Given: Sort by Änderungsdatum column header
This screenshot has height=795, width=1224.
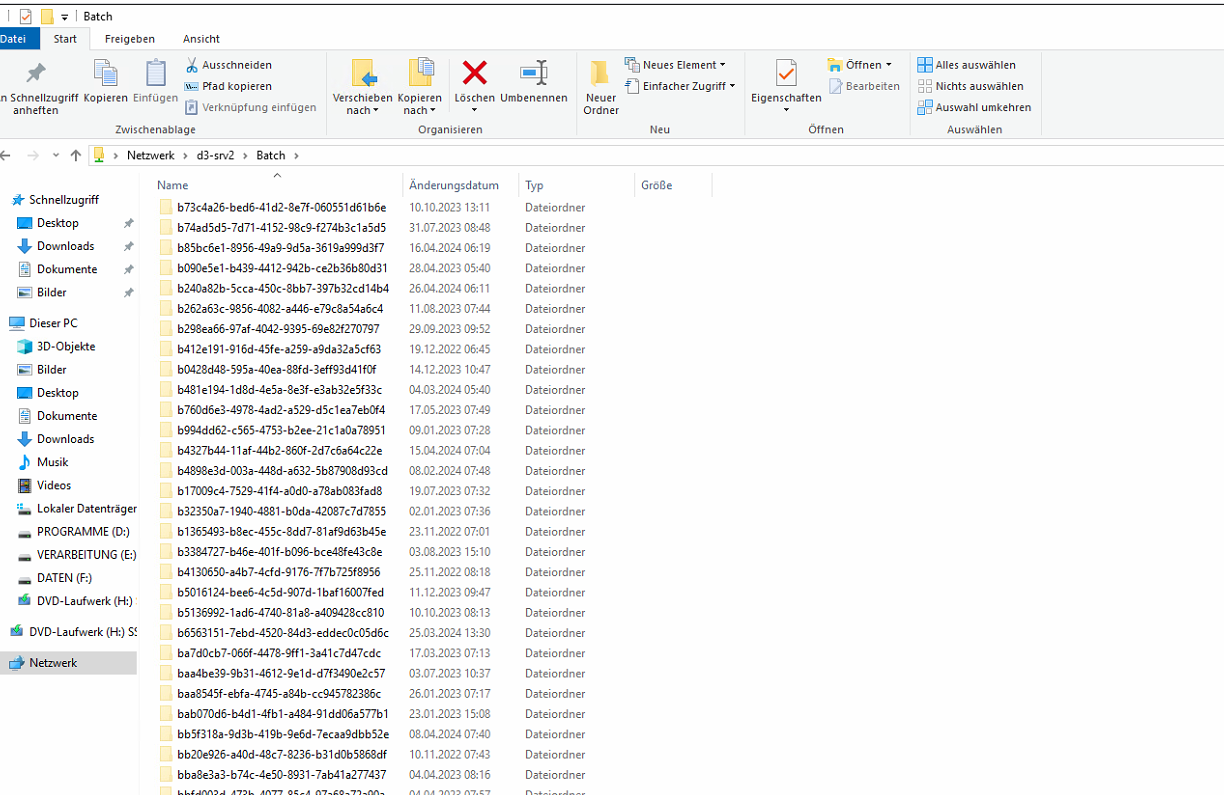Looking at the screenshot, I should tap(454, 185).
